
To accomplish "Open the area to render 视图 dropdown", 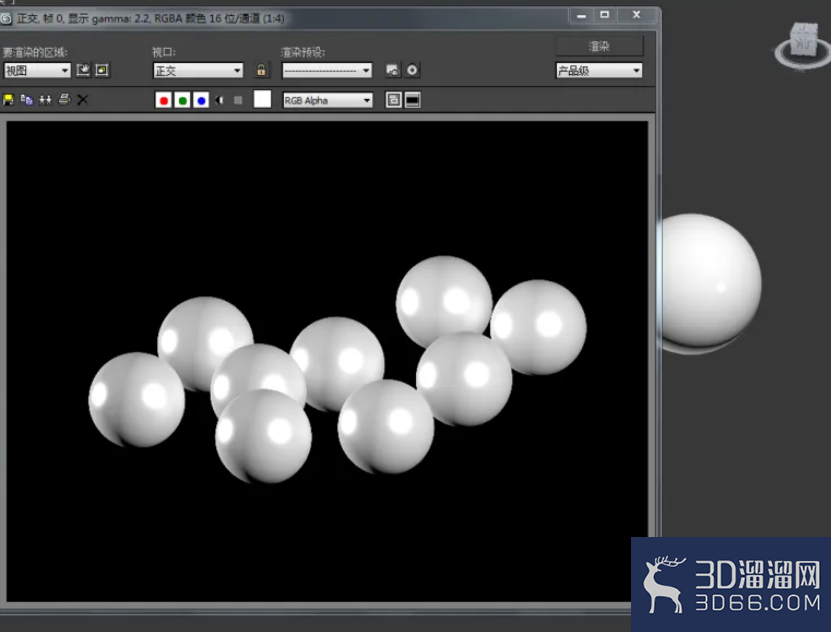I will coord(37,70).
